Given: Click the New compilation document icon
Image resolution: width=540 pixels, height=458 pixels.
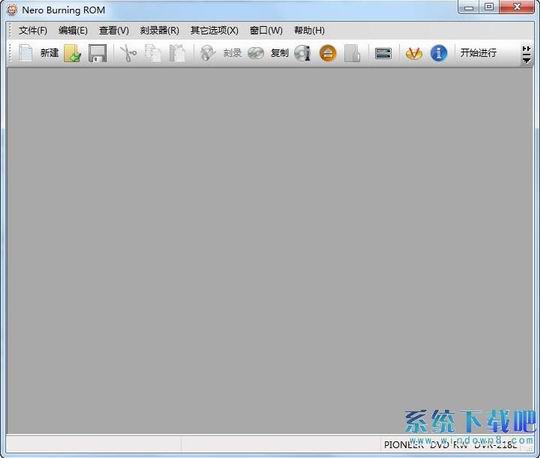Looking at the screenshot, I should (26, 53).
